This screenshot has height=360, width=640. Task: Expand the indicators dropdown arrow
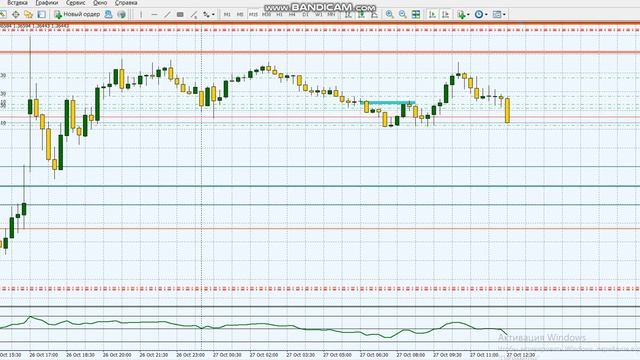pos(468,15)
